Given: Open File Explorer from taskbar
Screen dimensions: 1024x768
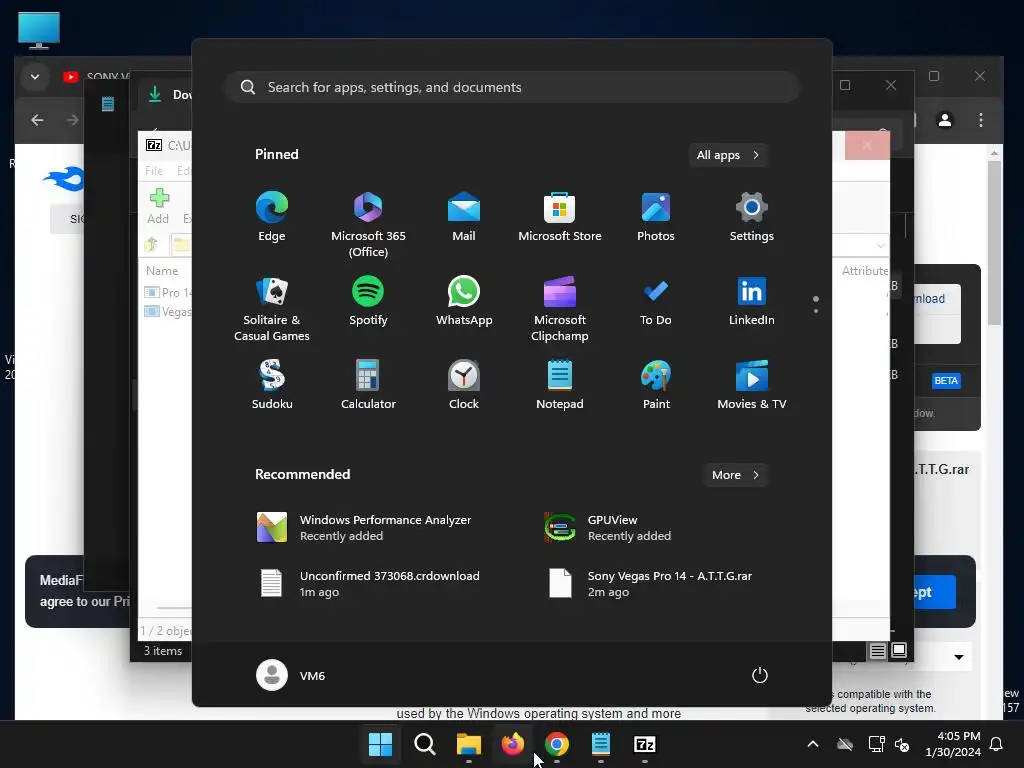Looking at the screenshot, I should tap(468, 744).
